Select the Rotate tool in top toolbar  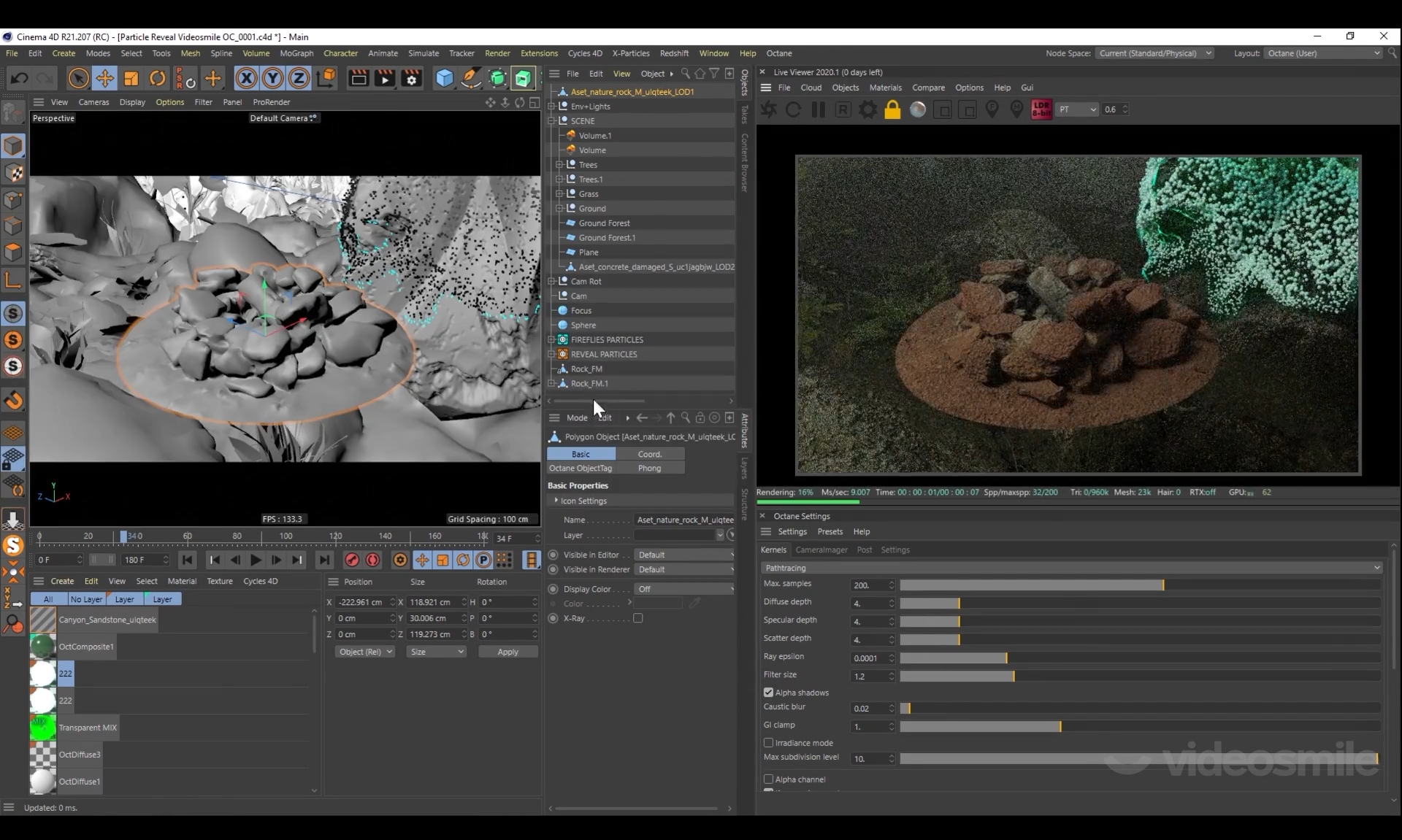pos(157,78)
